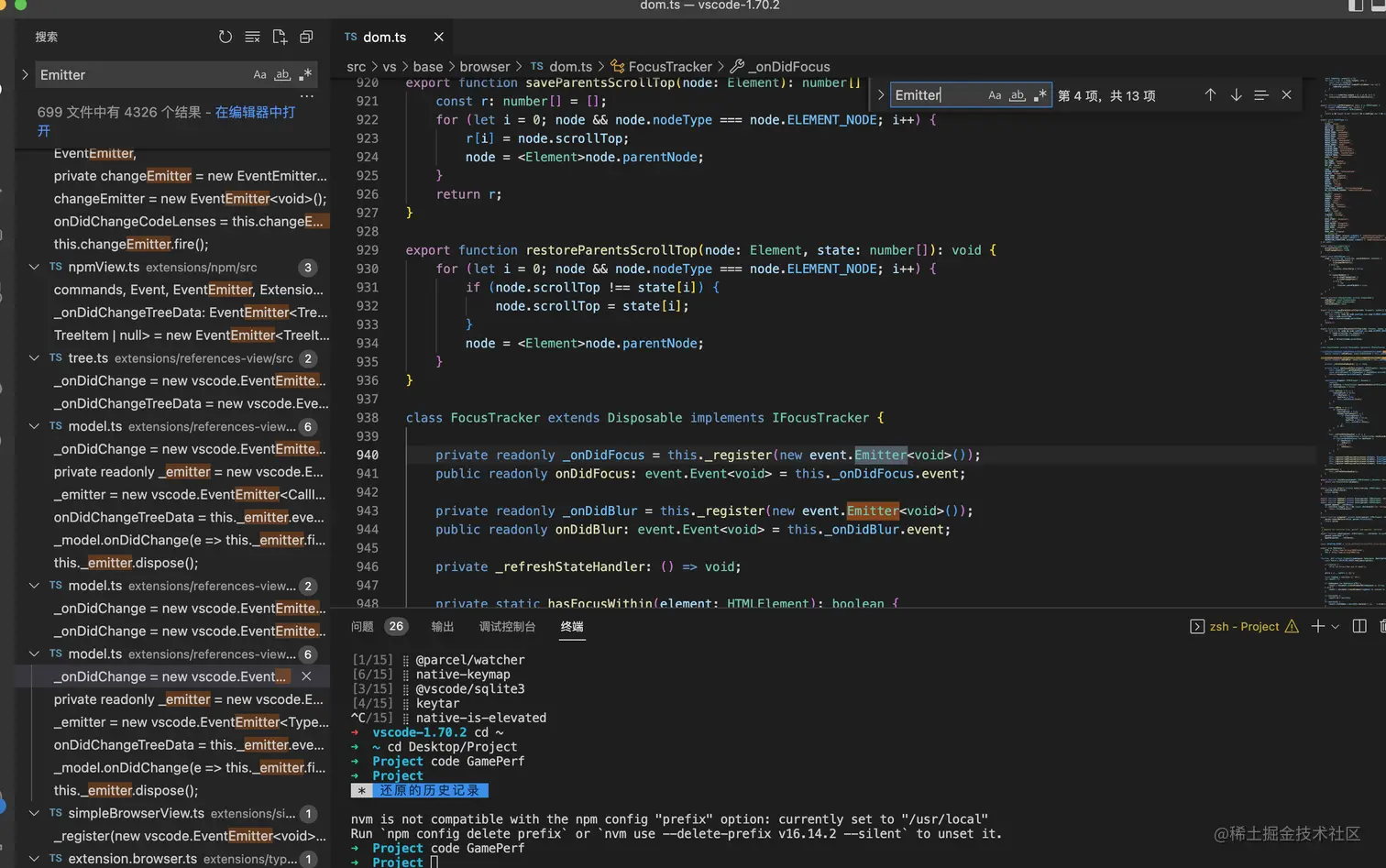The width and height of the screenshot is (1386, 868).
Task: Open a new Search Editor
Action: tap(280, 37)
